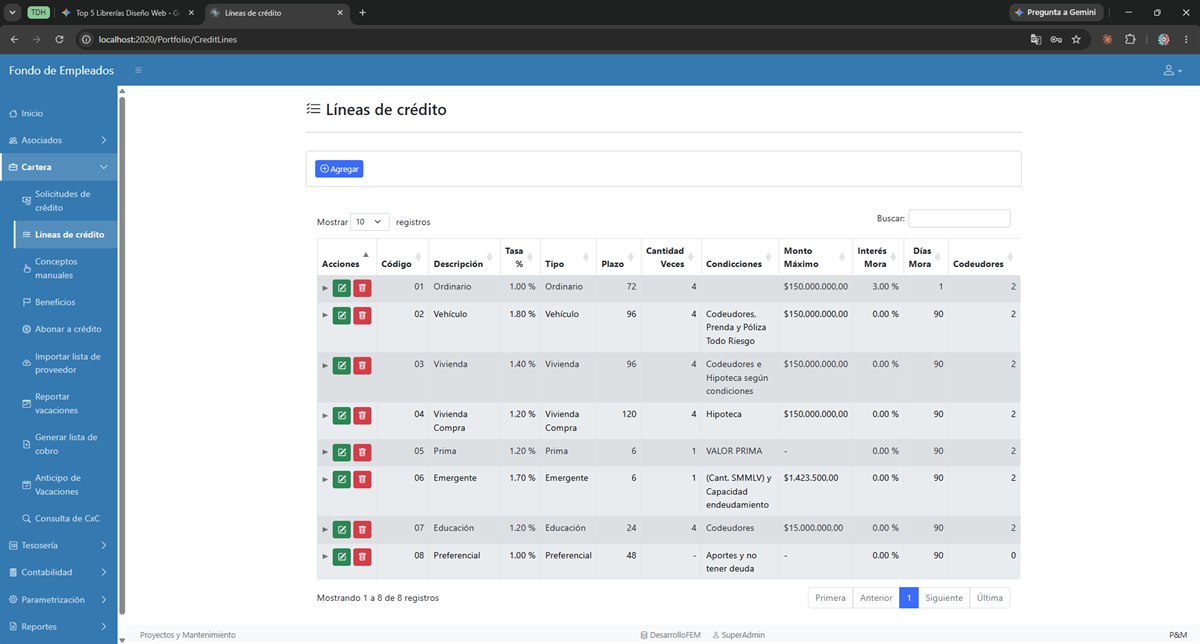The image size is (1200, 644).
Task: Go to Primera page of results
Action: pyautogui.click(x=830, y=598)
